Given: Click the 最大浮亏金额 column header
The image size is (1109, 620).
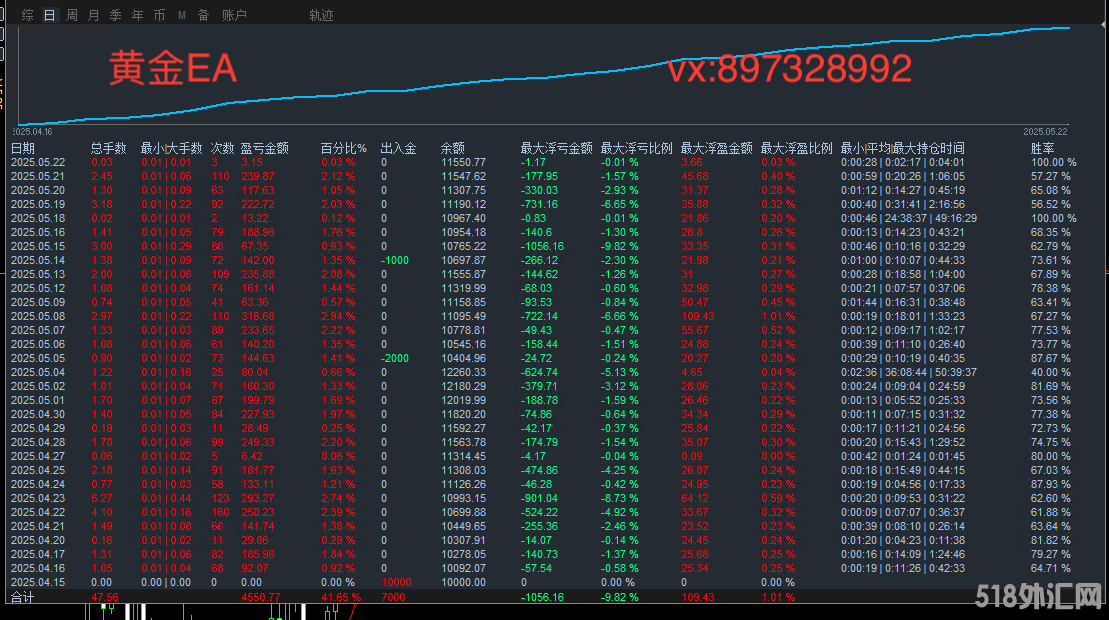Looking at the screenshot, I should click(x=556, y=148).
